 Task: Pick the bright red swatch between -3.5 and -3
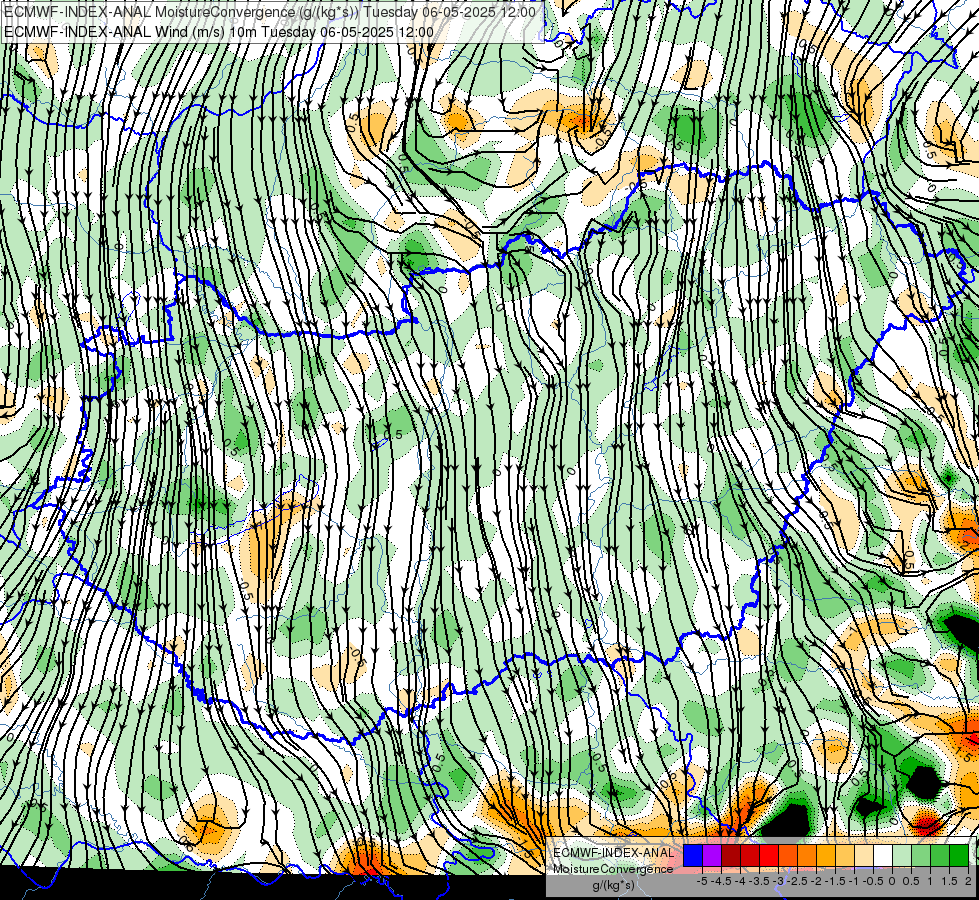769,856
